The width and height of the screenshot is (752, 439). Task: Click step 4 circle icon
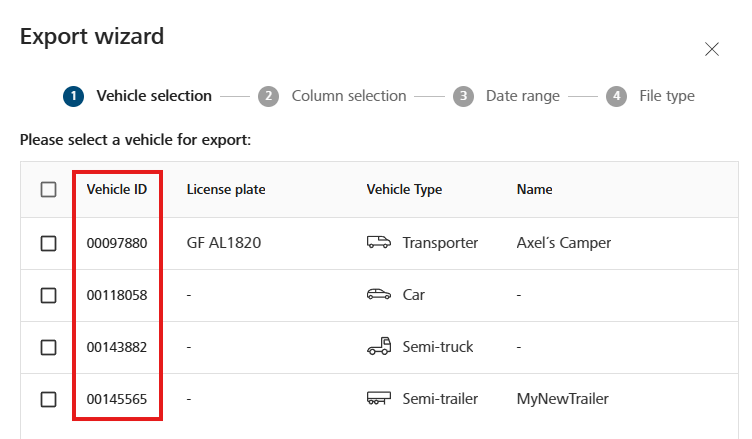616,96
